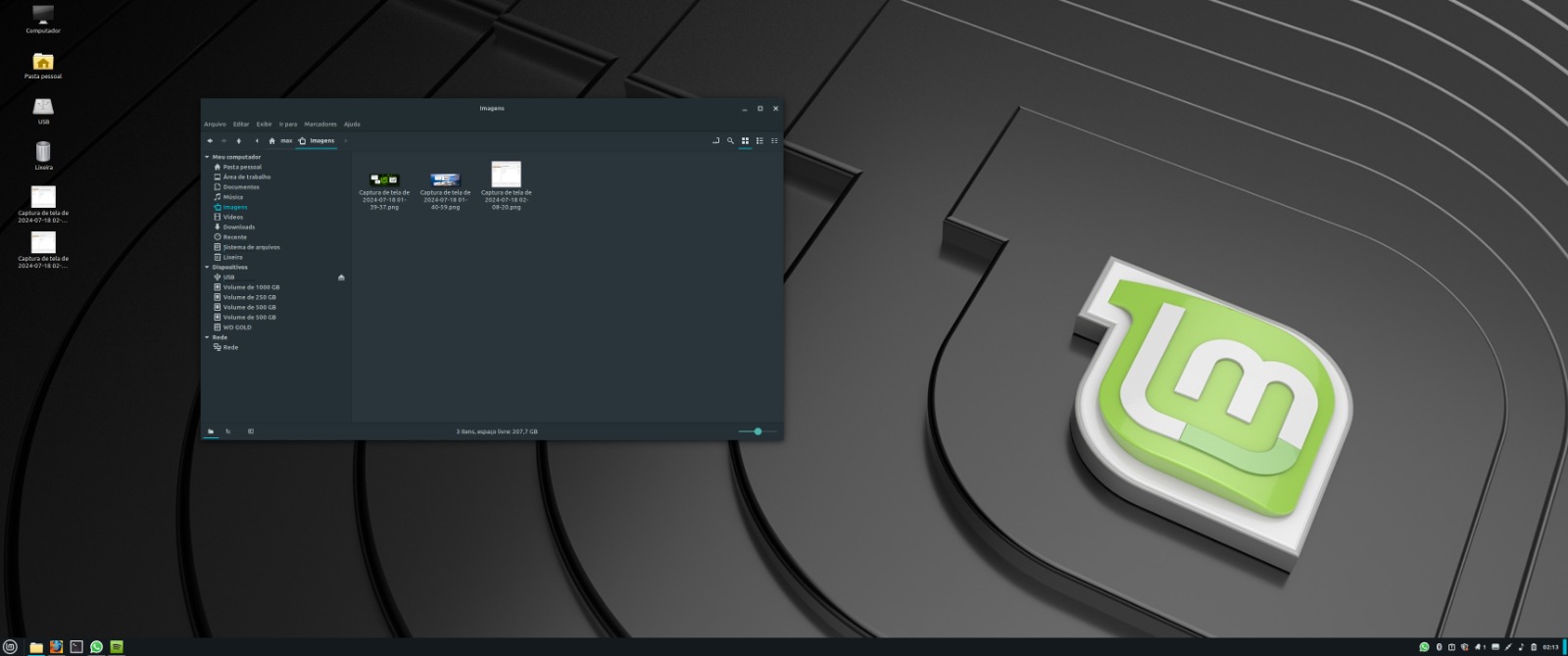Select the 01-40-59.png screenshot thumbnail

click(445, 179)
